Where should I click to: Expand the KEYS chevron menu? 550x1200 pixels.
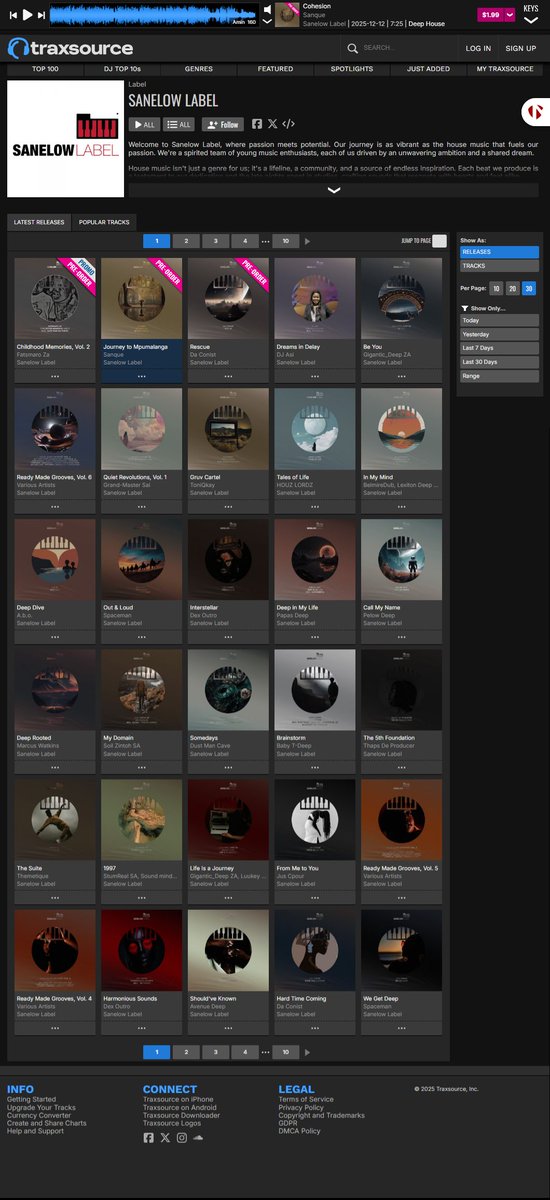[x=530, y=19]
